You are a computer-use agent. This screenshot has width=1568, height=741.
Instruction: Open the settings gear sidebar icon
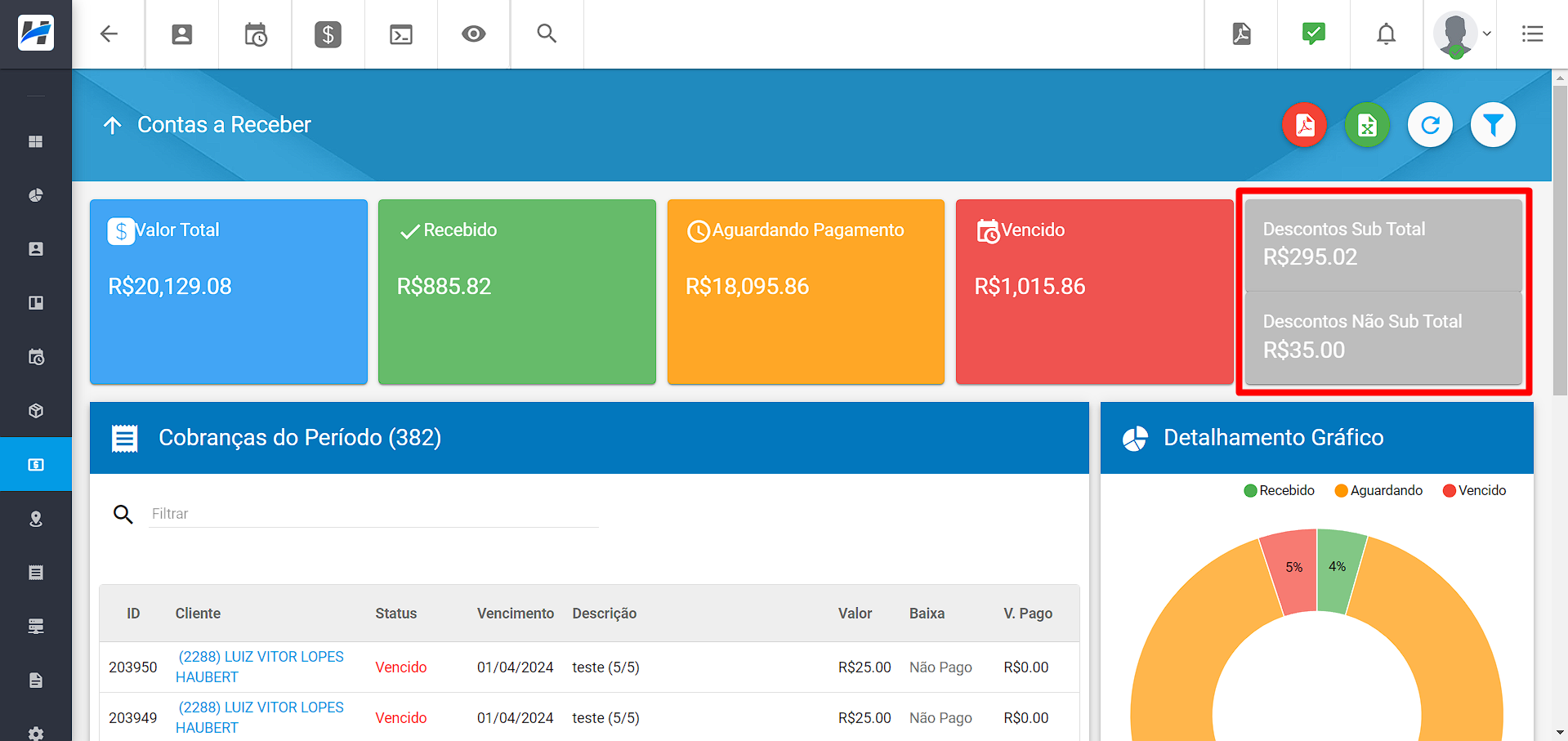(36, 733)
